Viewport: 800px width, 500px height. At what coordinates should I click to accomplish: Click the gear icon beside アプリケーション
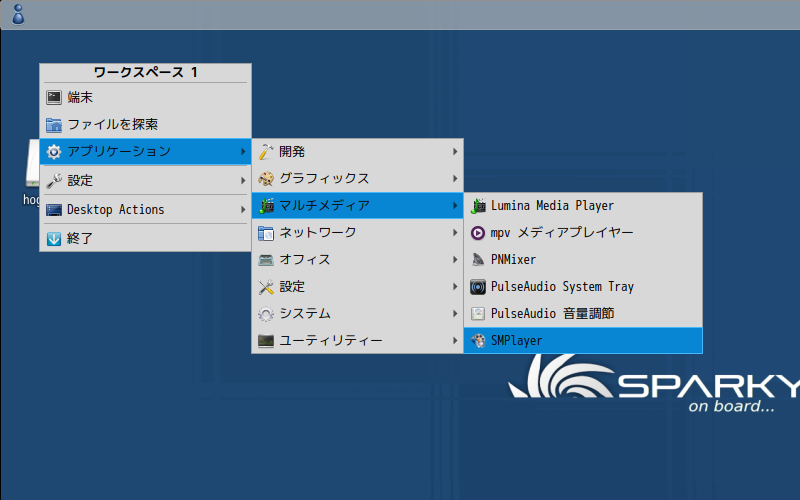pos(54,152)
